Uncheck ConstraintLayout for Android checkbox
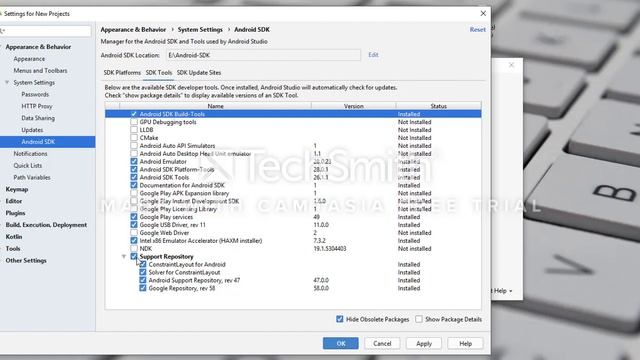640x360 pixels. click(x=142, y=264)
